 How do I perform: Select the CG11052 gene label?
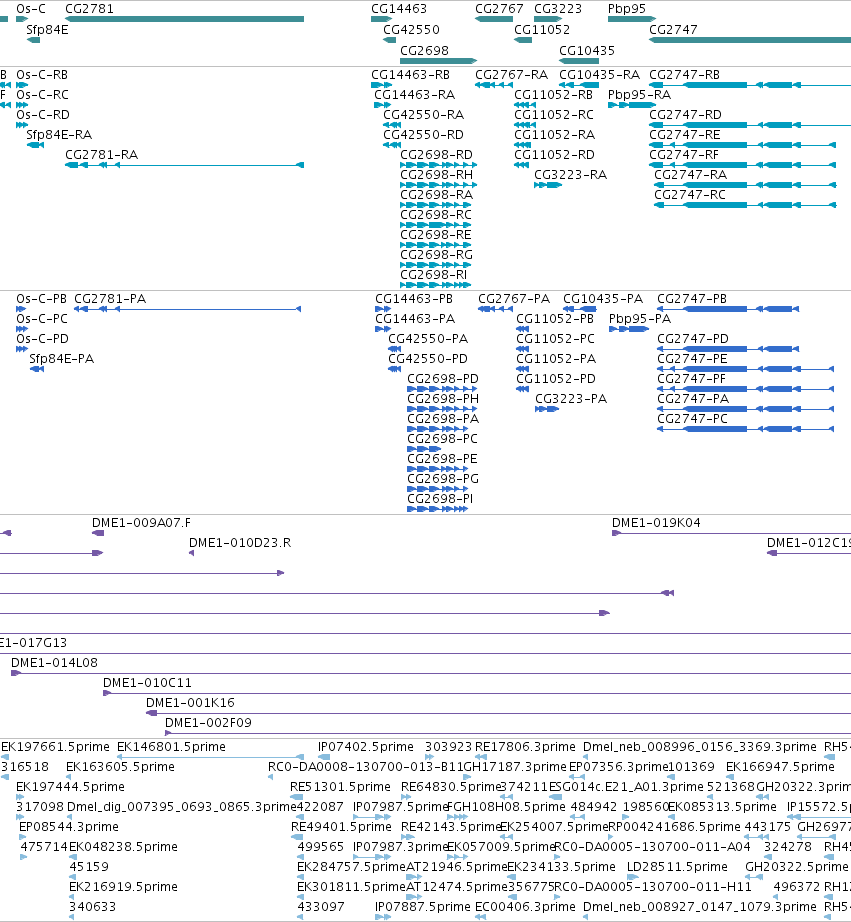542,29
